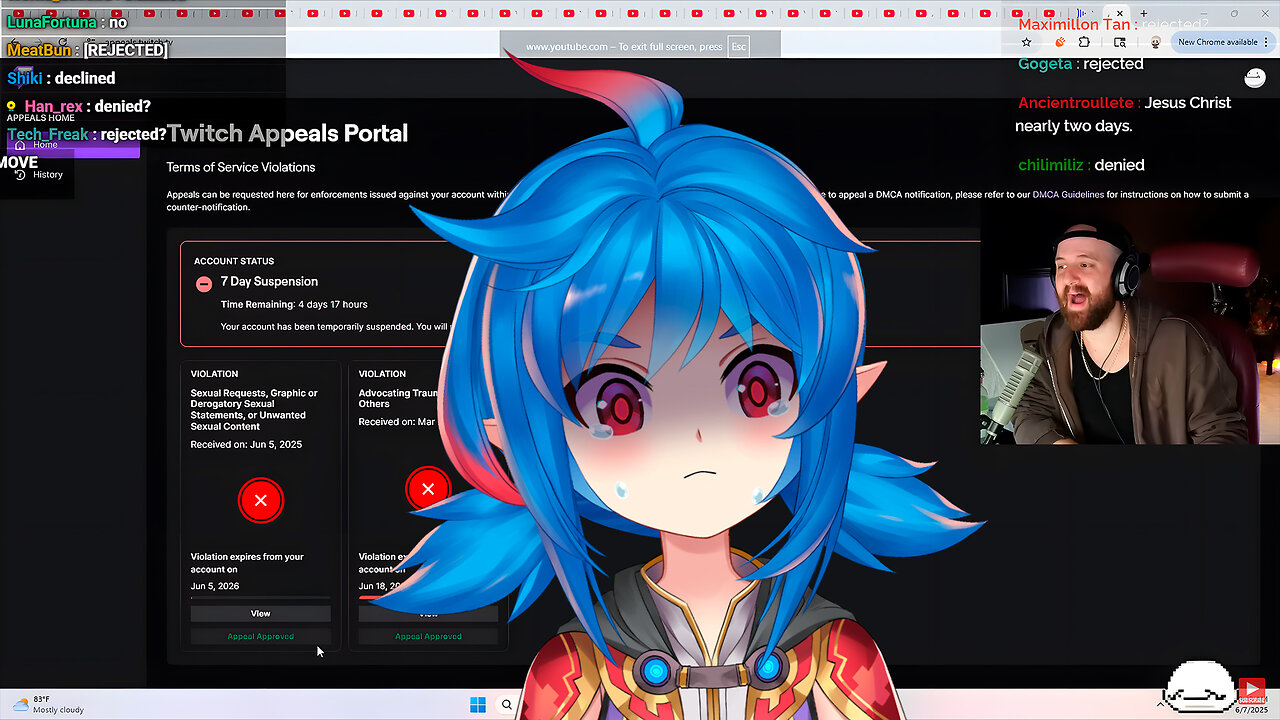
Task: Click the Terms of Service Violations heading
Action: tap(241, 167)
